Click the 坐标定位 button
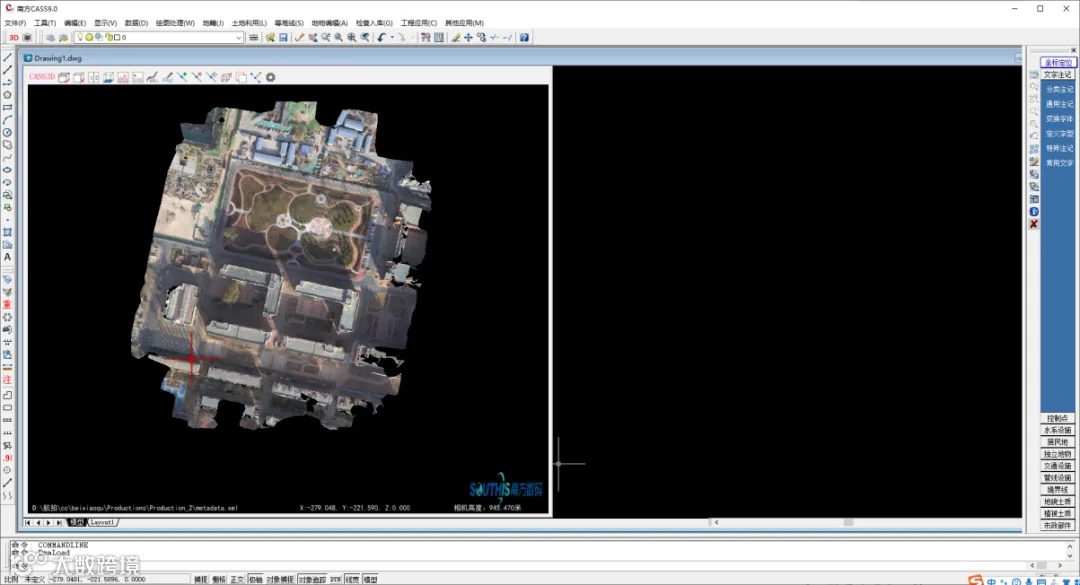Image resolution: width=1080 pixels, height=585 pixels. click(x=1057, y=62)
